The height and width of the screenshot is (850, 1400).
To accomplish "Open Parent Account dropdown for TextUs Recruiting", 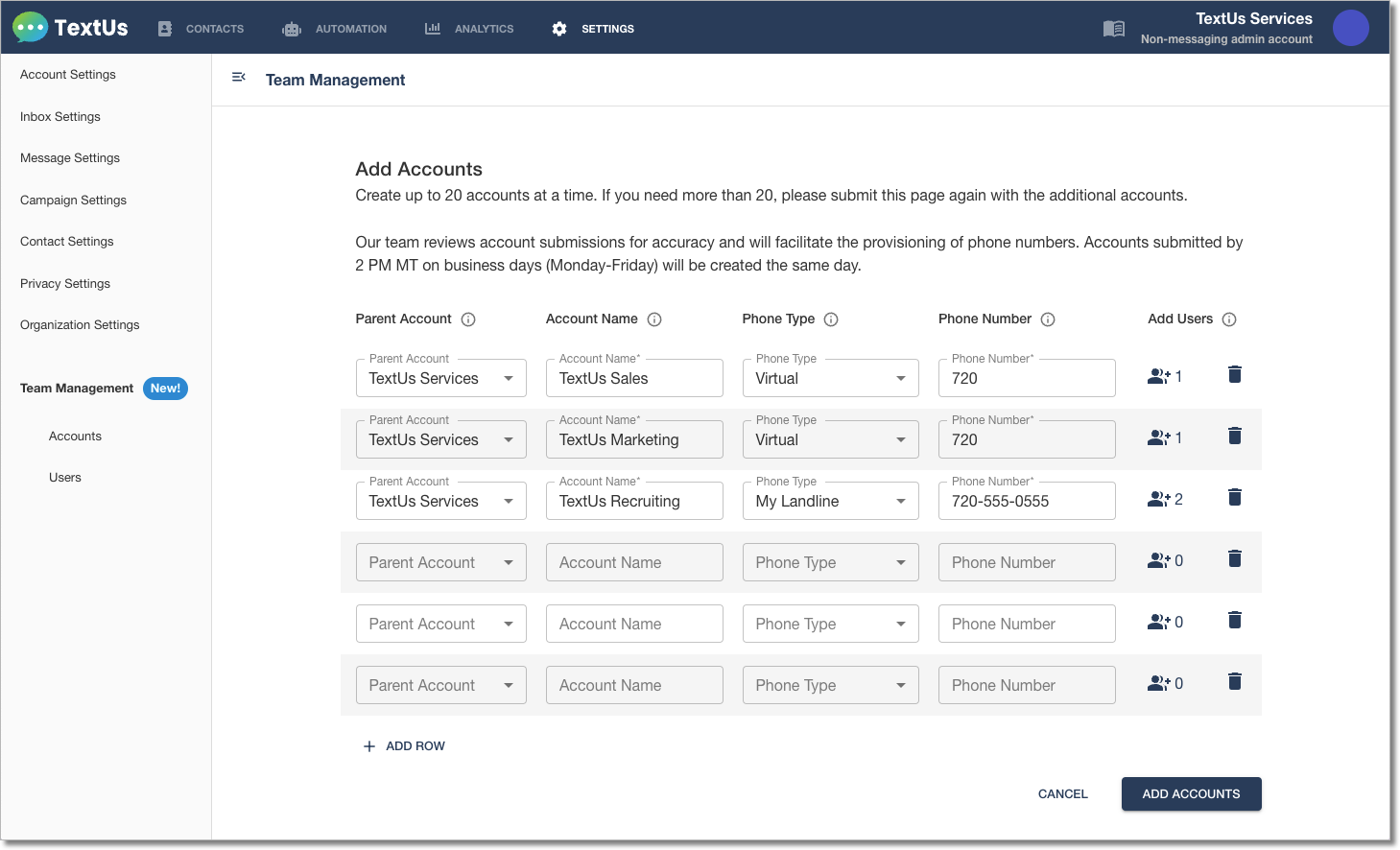I will click(x=441, y=501).
